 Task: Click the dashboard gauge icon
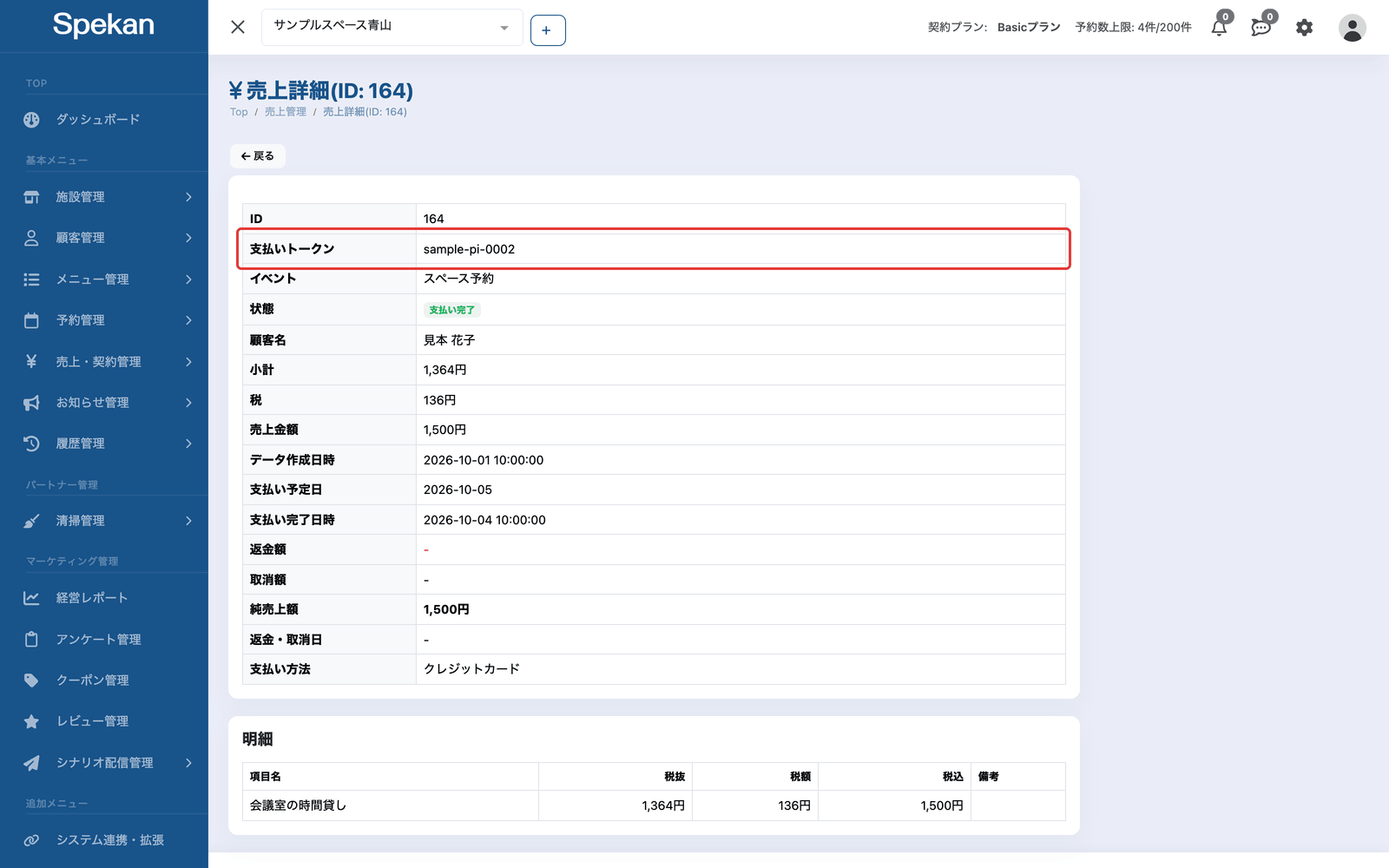point(31,120)
